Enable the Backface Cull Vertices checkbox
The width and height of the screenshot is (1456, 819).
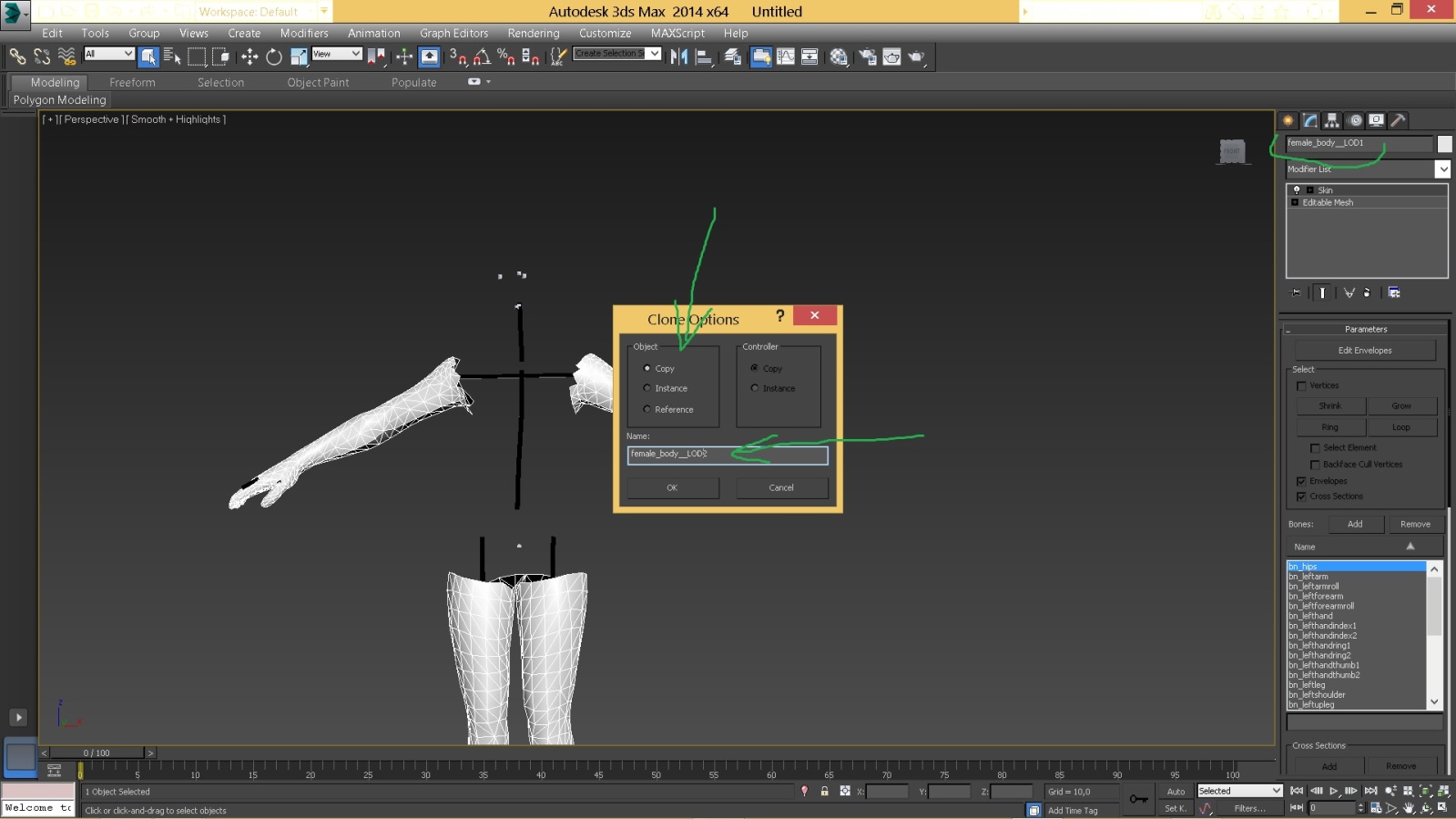pos(1315,465)
